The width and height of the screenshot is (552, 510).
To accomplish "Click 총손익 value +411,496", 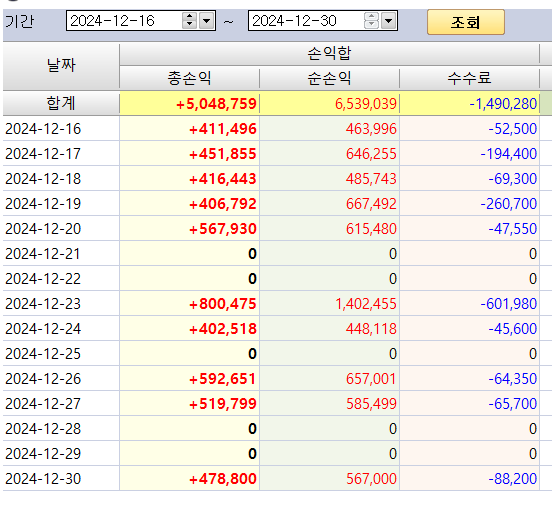I will pyautogui.click(x=223, y=129).
